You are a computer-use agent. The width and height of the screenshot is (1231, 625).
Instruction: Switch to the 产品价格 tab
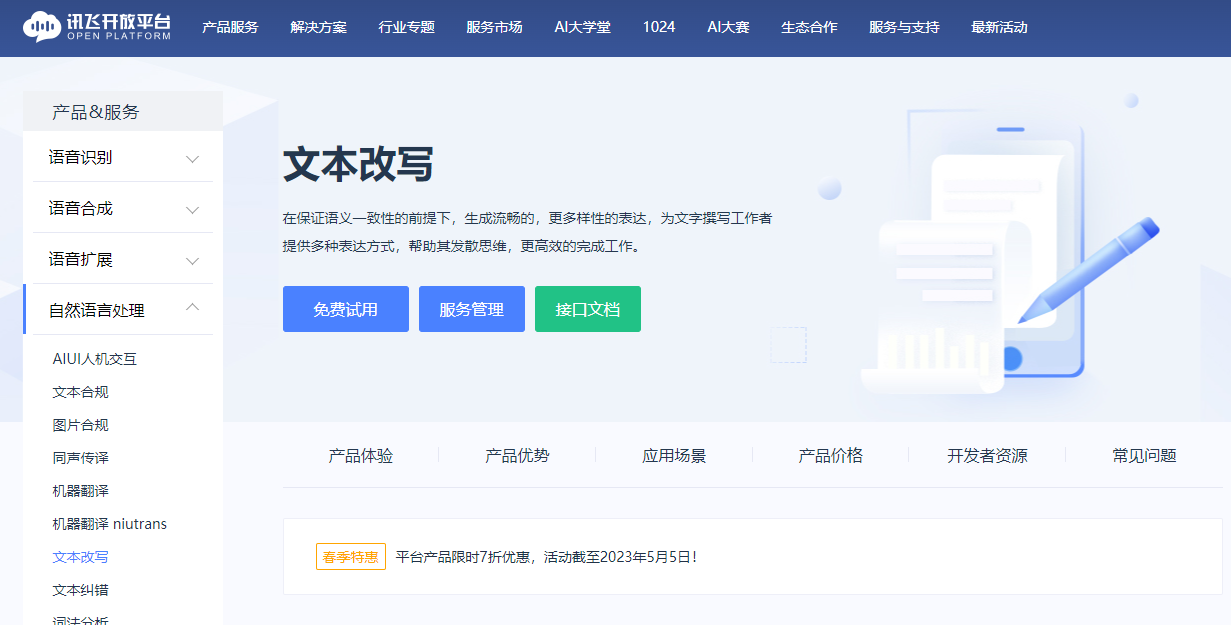[830, 456]
